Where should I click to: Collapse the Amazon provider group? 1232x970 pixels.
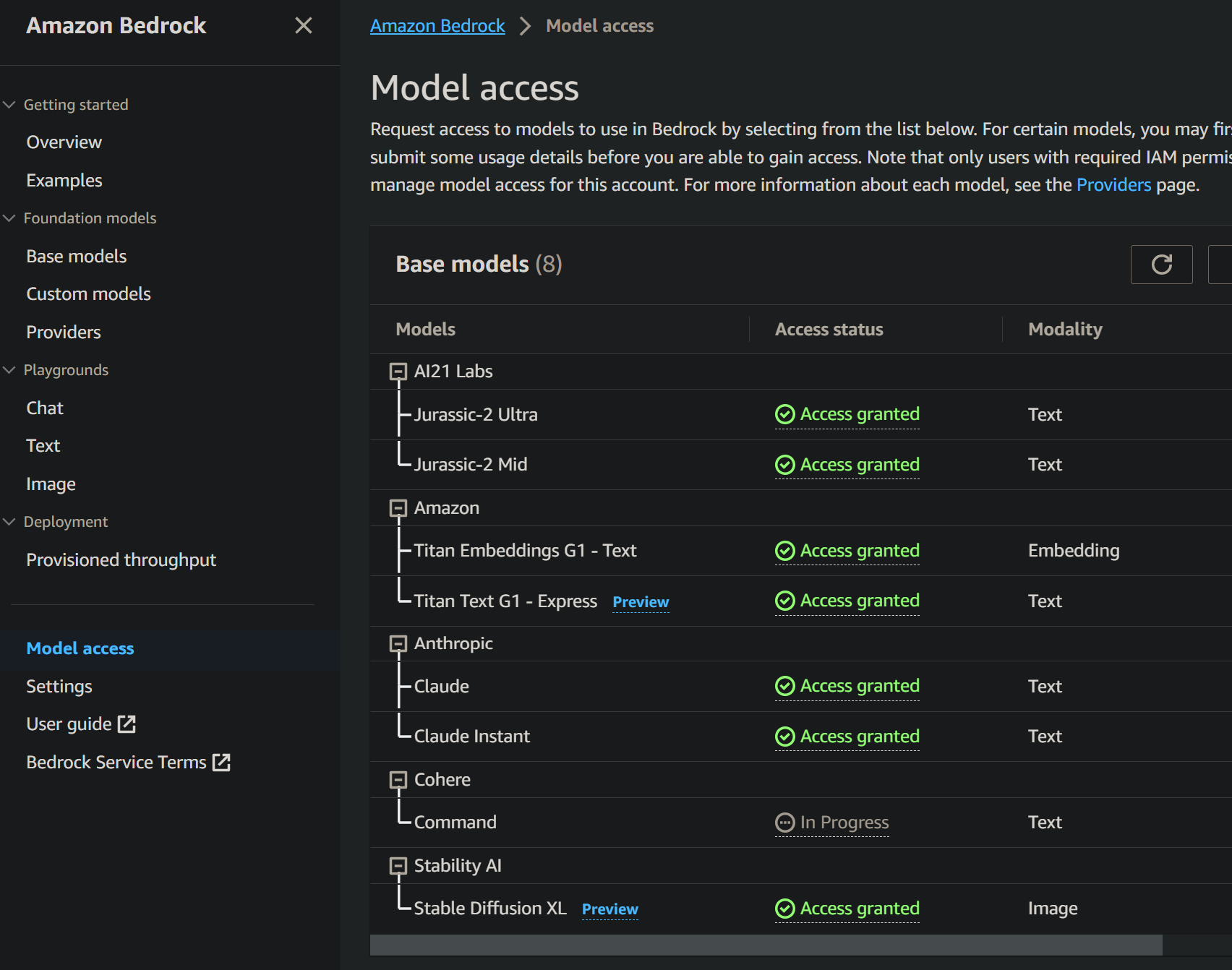click(x=398, y=508)
